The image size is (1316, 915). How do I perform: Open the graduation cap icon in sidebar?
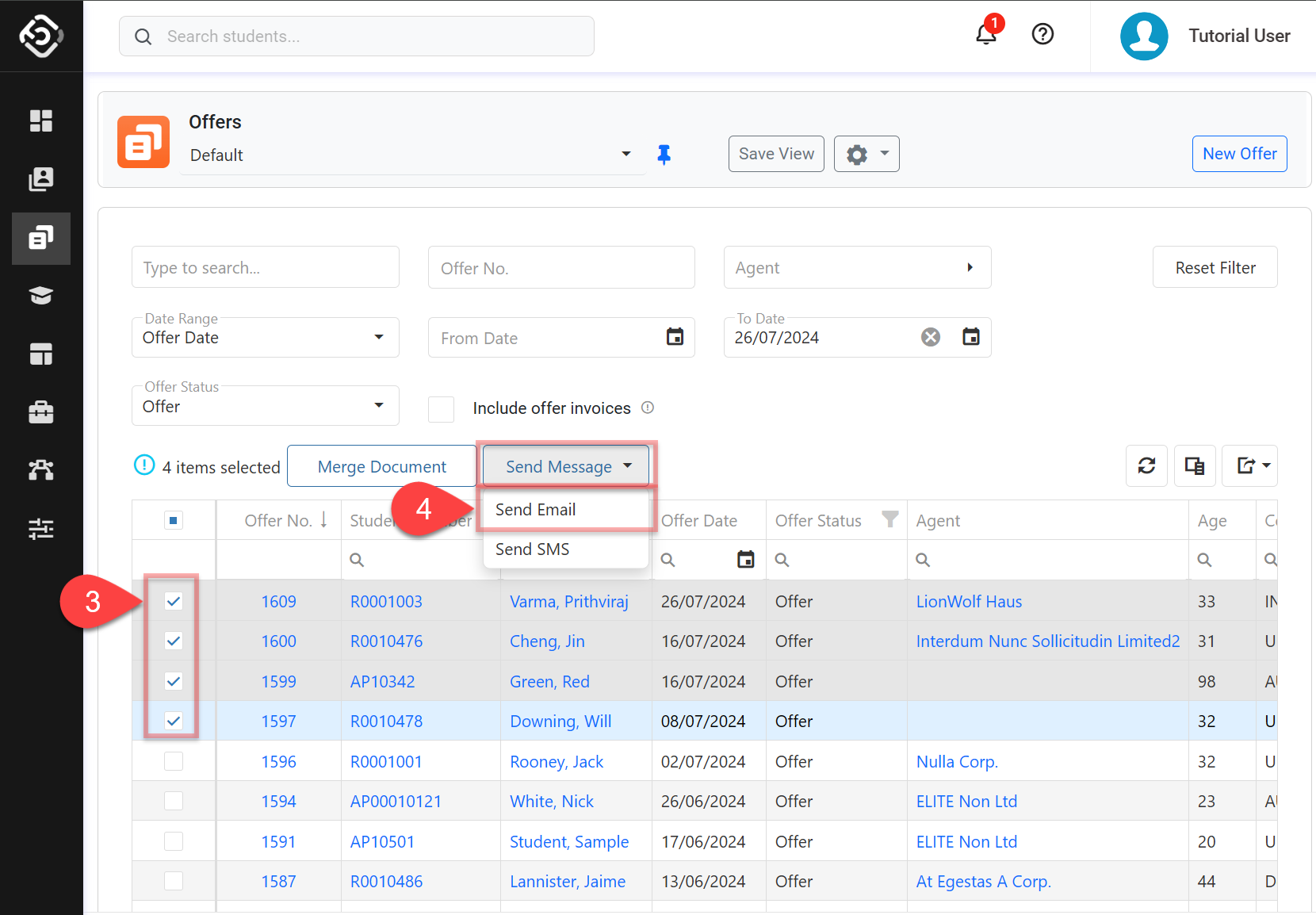point(41,296)
